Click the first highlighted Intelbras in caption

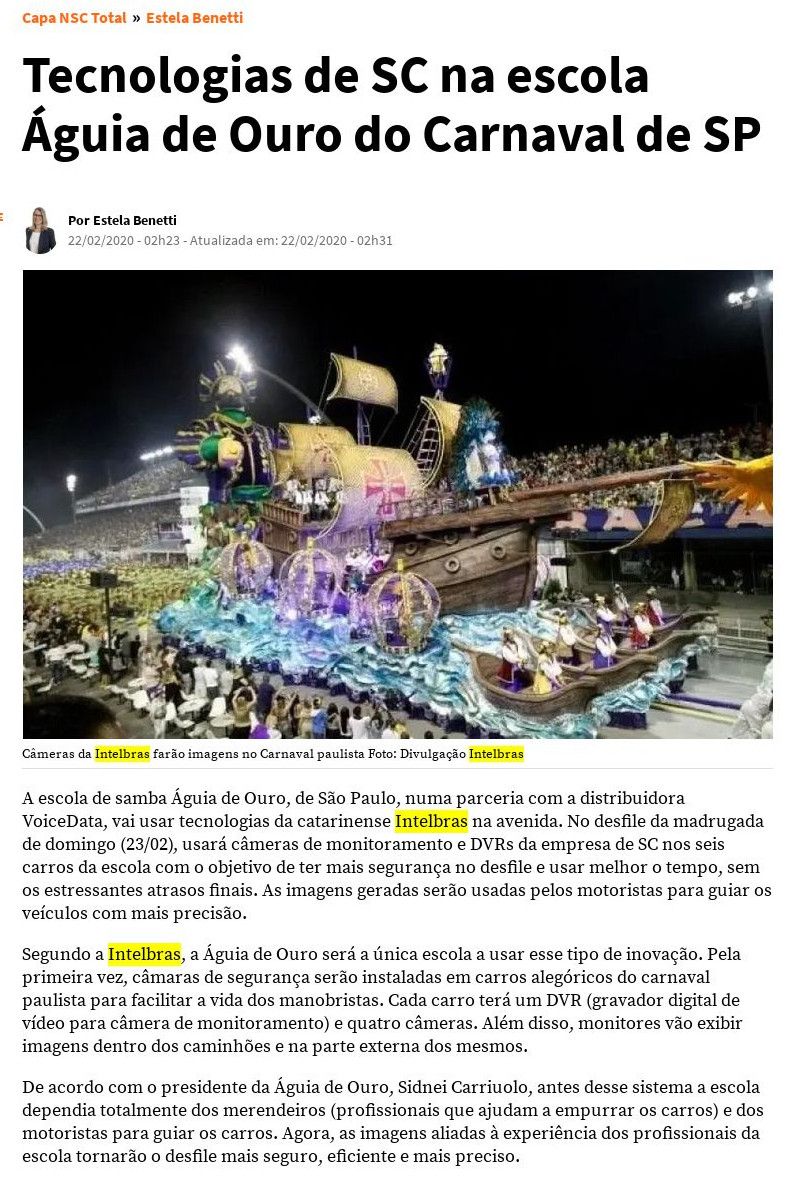point(122,754)
